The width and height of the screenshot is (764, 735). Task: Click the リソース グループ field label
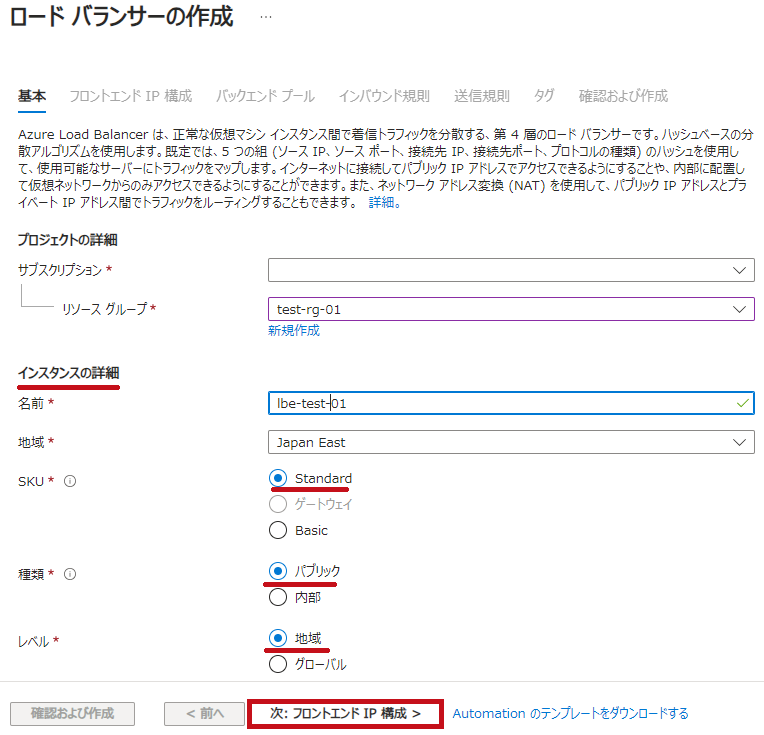(x=104, y=309)
